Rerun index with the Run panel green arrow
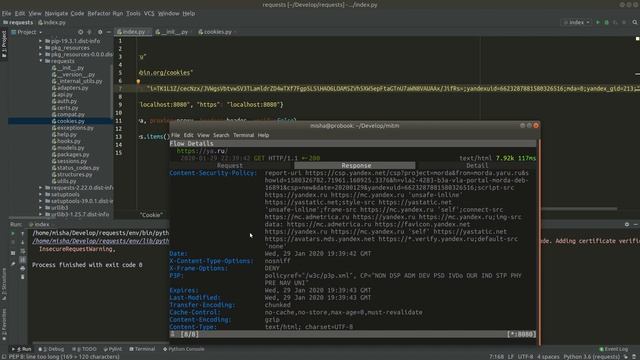640x360 pixels. coord(13,233)
